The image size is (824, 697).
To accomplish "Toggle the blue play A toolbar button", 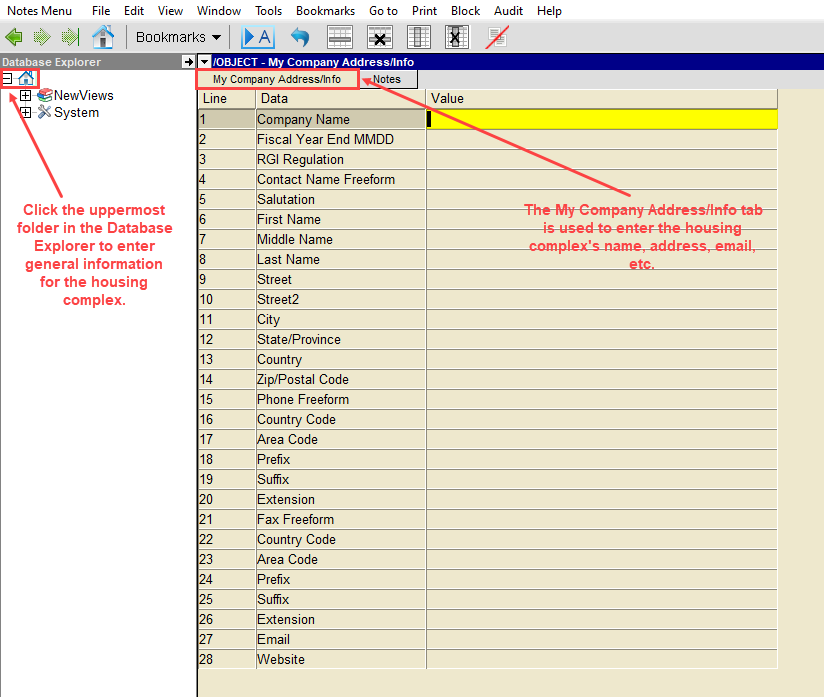I will tap(257, 38).
